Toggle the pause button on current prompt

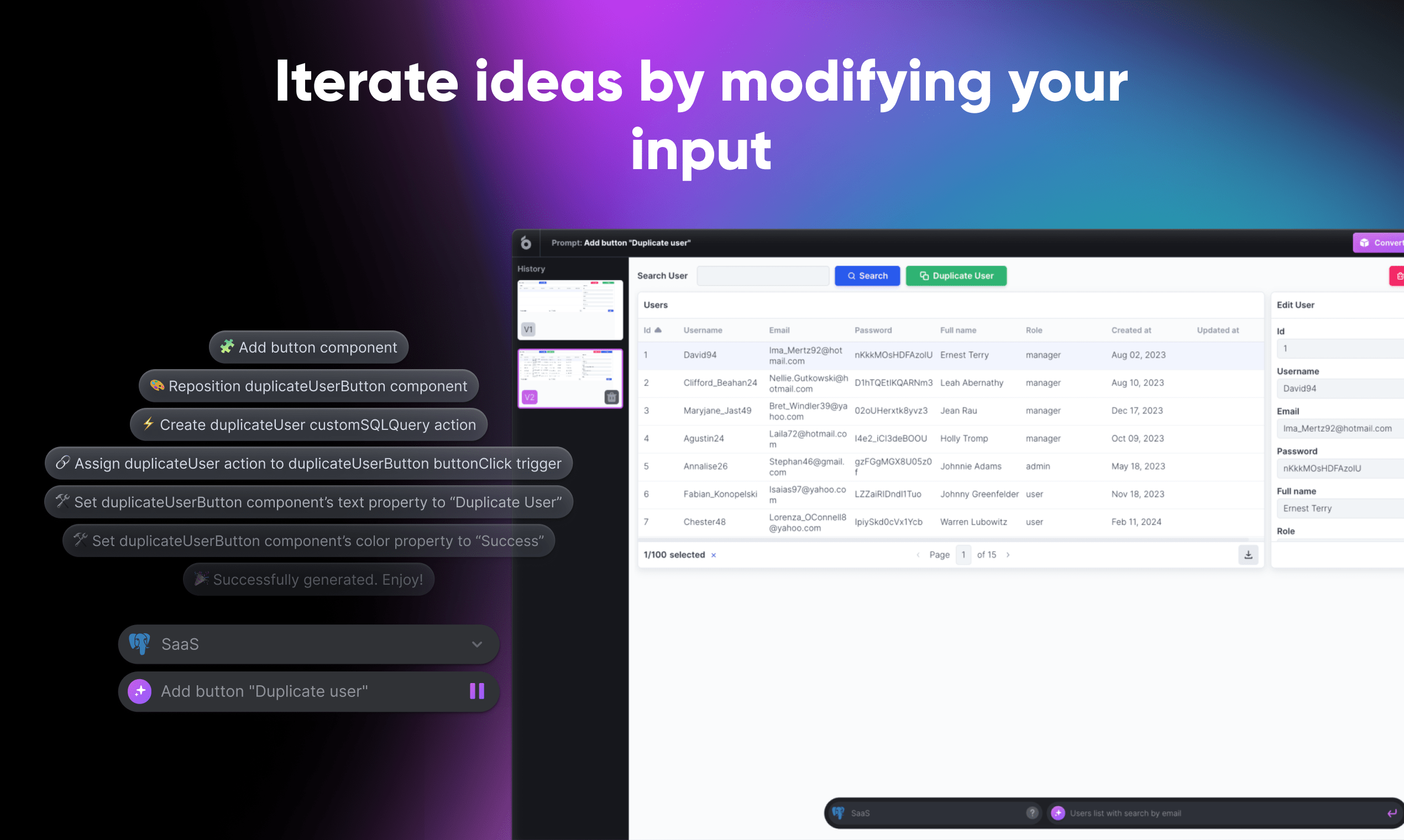pyautogui.click(x=477, y=689)
